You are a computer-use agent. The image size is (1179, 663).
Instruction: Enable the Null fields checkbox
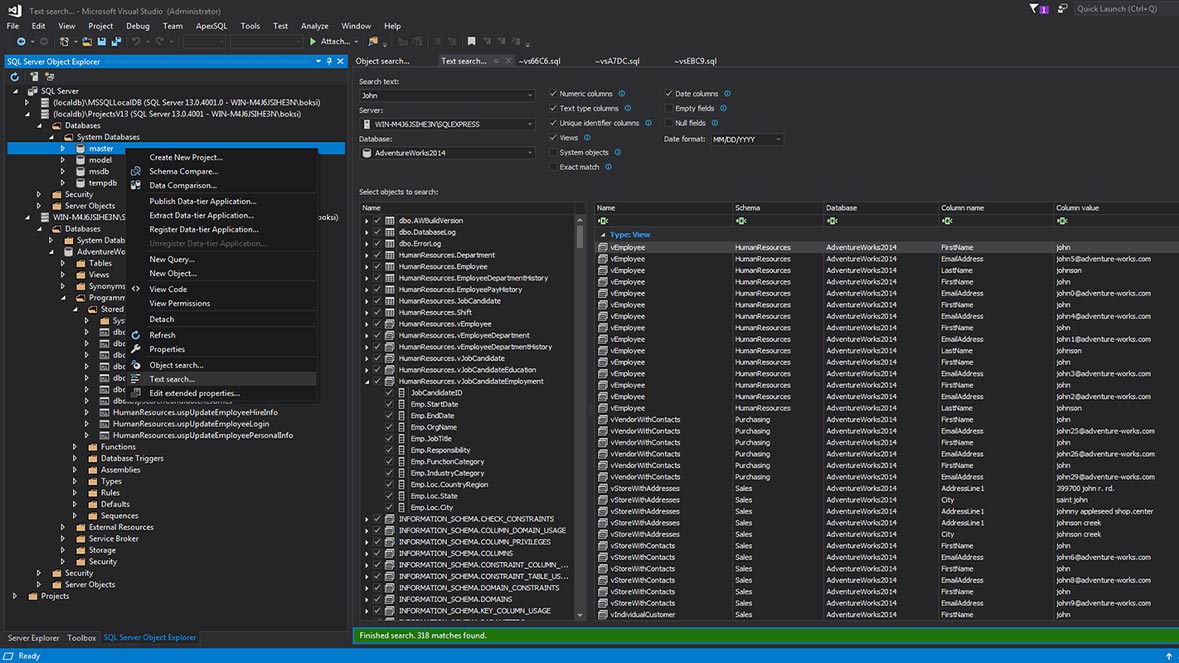pos(668,123)
